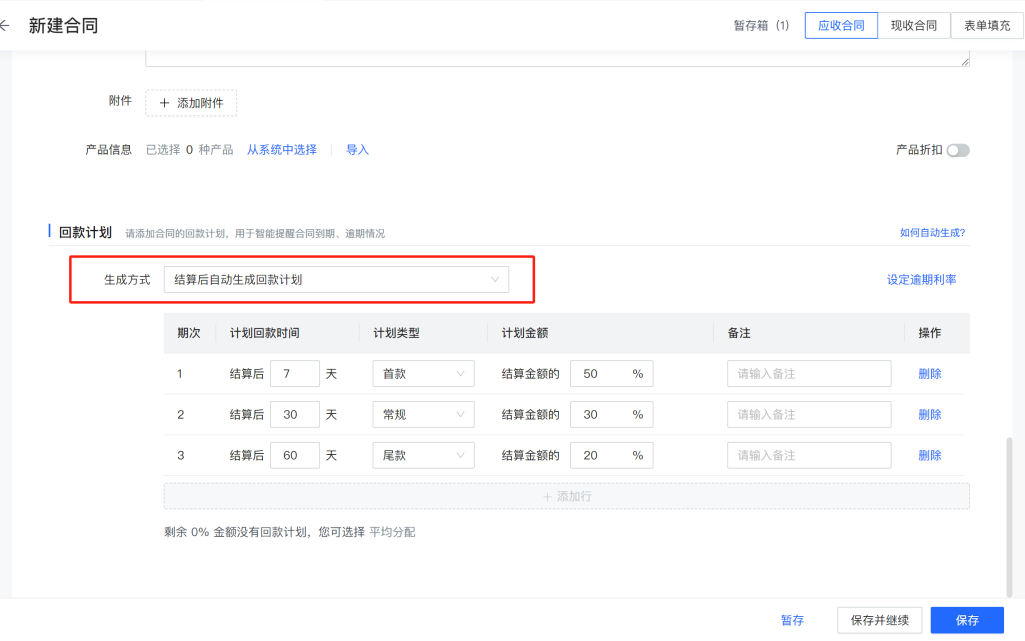Expand the 常规 plan type dropdown
The height and width of the screenshot is (641, 1025).
[x=423, y=414]
